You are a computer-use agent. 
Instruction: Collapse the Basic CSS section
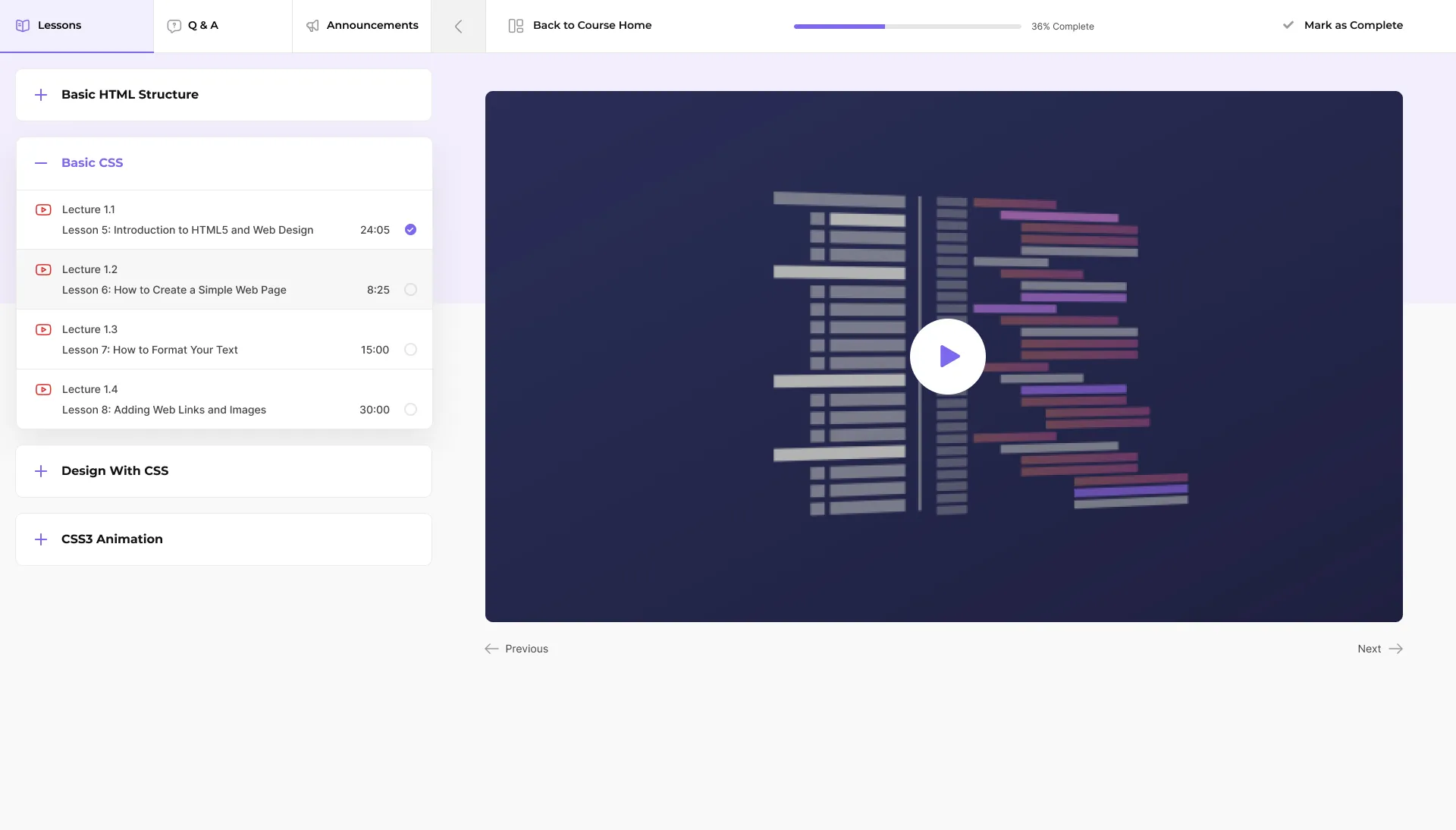coord(224,163)
